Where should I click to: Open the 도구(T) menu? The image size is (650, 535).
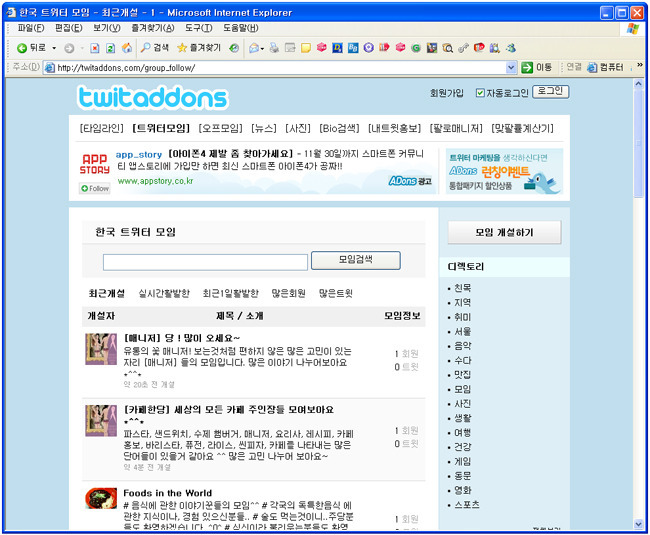click(x=199, y=28)
